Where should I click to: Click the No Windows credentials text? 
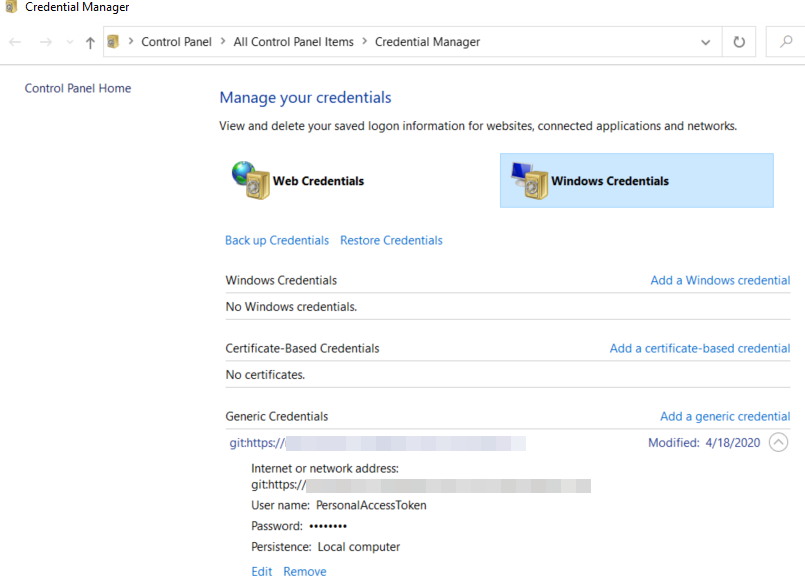(291, 307)
